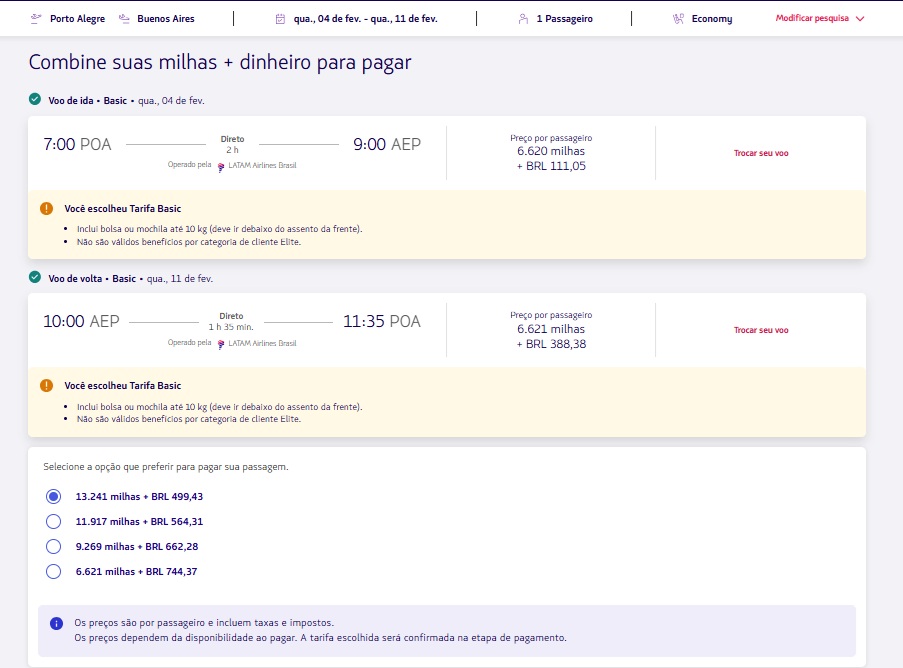Click the arrival plane icon beside Buenos Aires
The height and width of the screenshot is (668, 903).
[124, 18]
